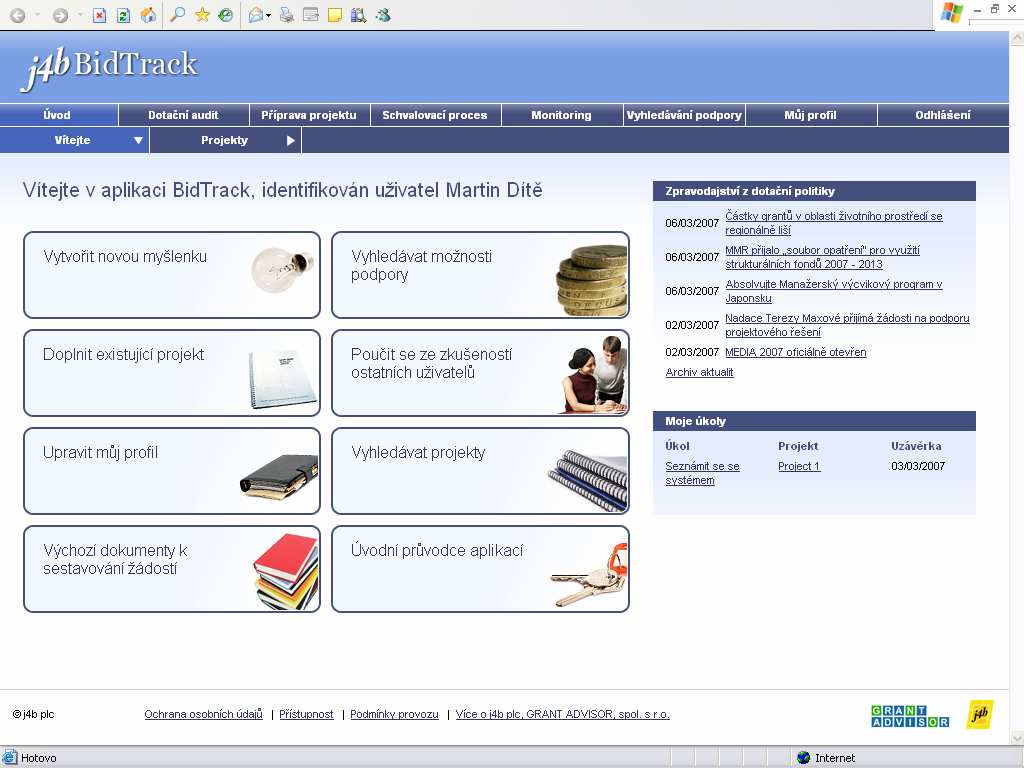Click Vyhledávat možnosti podpory tile
1024x768 pixels.
coord(481,275)
